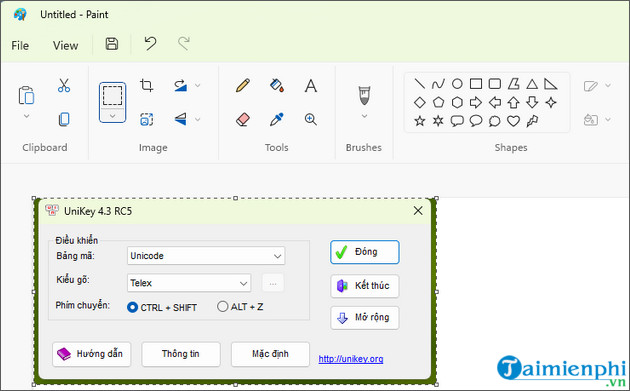This screenshot has height=391, width=630.
Task: Click the Crop tool icon
Action: (146, 85)
